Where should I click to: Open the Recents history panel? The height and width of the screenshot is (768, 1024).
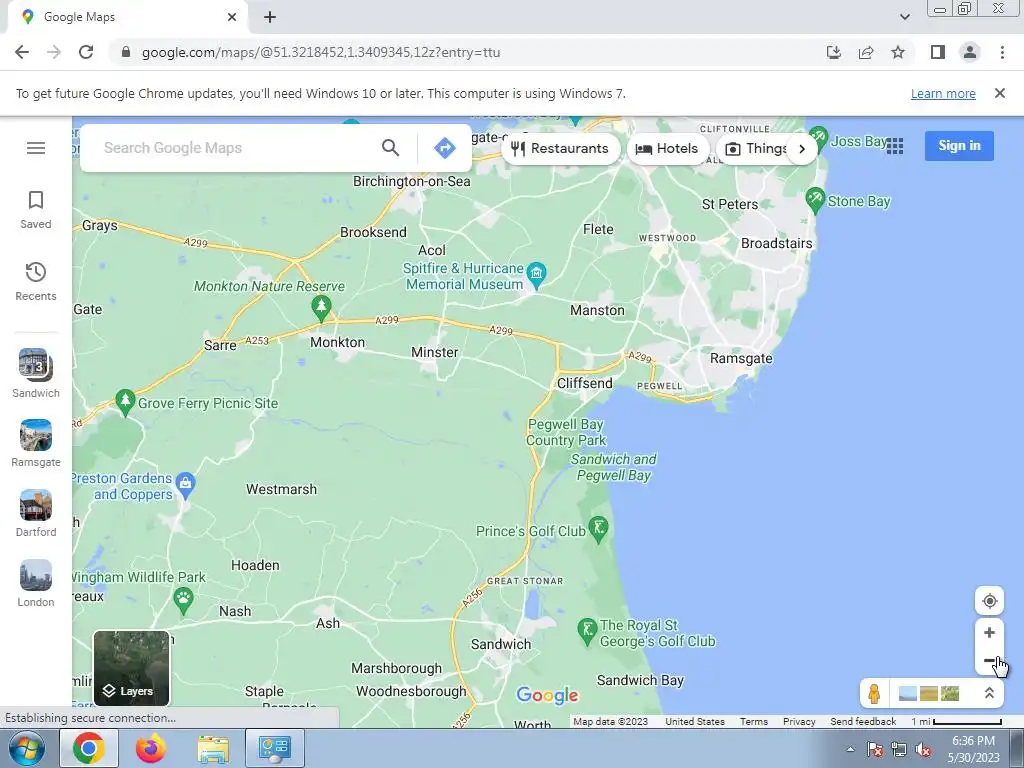pos(36,281)
